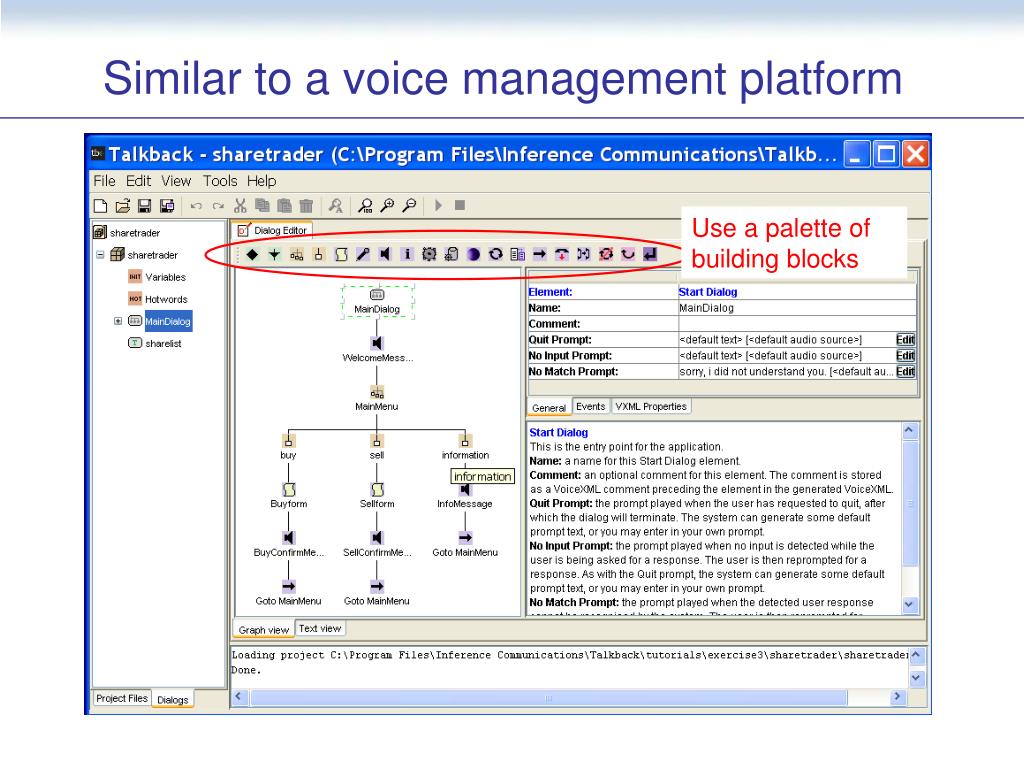Select the WelcomeMess node in graph
Screen dimensions: 1024x768
pyautogui.click(x=377, y=349)
